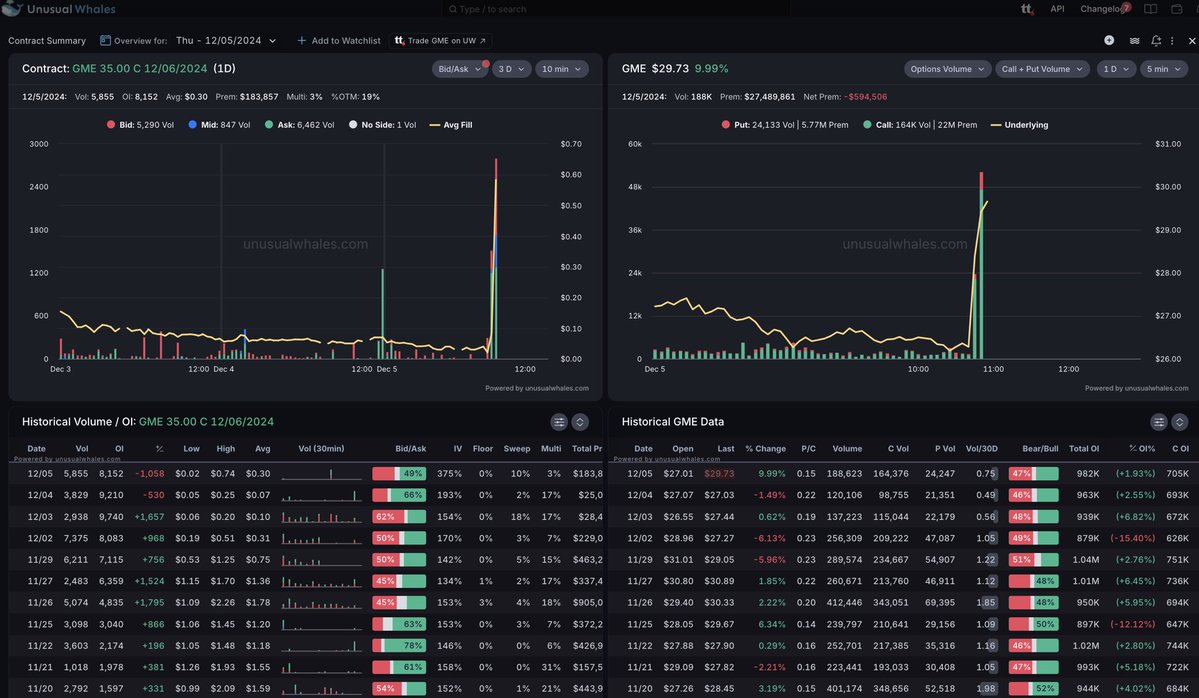Open the tastytrade icon in the top bar
The height and width of the screenshot is (698, 1199).
pyautogui.click(x=1026, y=9)
